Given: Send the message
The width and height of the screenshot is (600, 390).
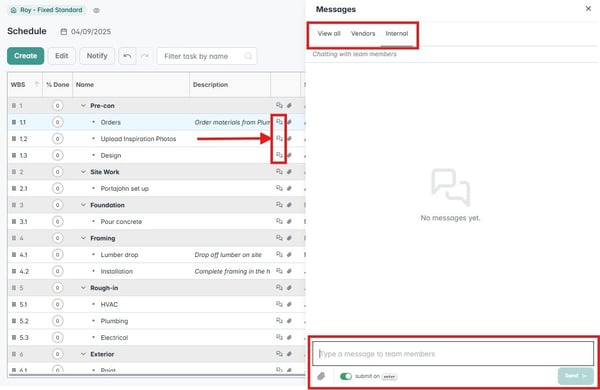Looking at the screenshot, I should point(576,376).
